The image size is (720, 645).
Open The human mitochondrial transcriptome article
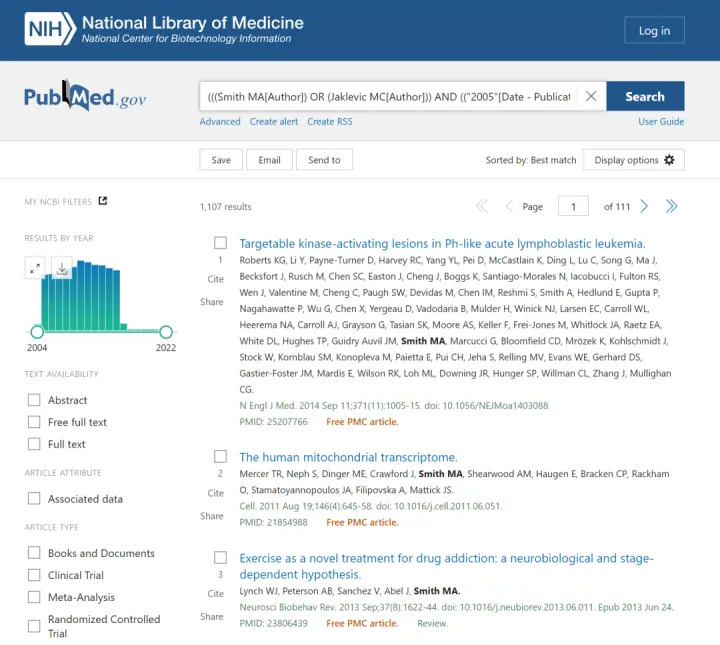coord(348,457)
